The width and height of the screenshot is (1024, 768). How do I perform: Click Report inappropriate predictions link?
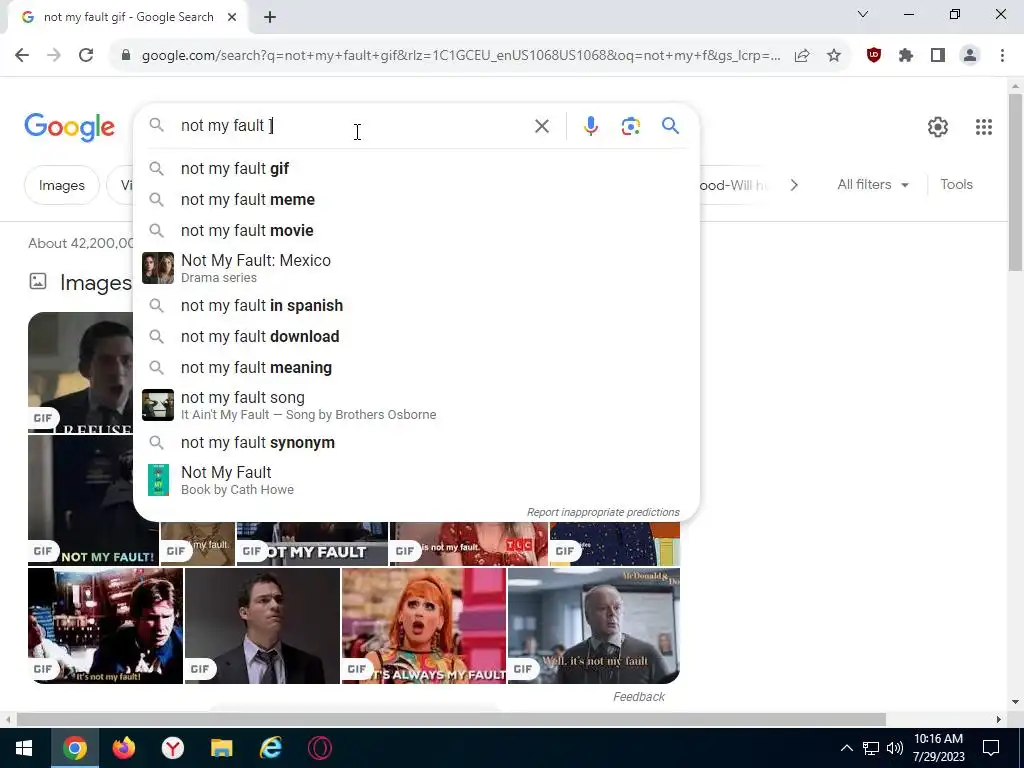click(x=603, y=513)
